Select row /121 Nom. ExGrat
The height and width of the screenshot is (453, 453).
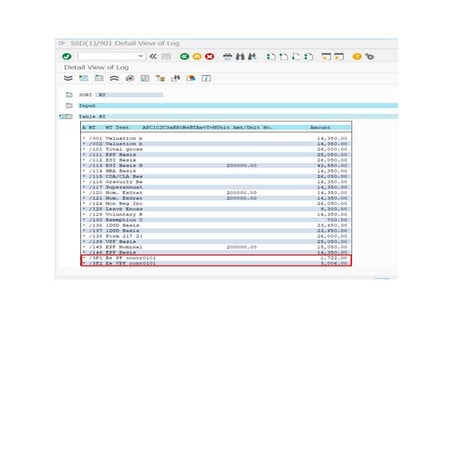(x=216, y=198)
